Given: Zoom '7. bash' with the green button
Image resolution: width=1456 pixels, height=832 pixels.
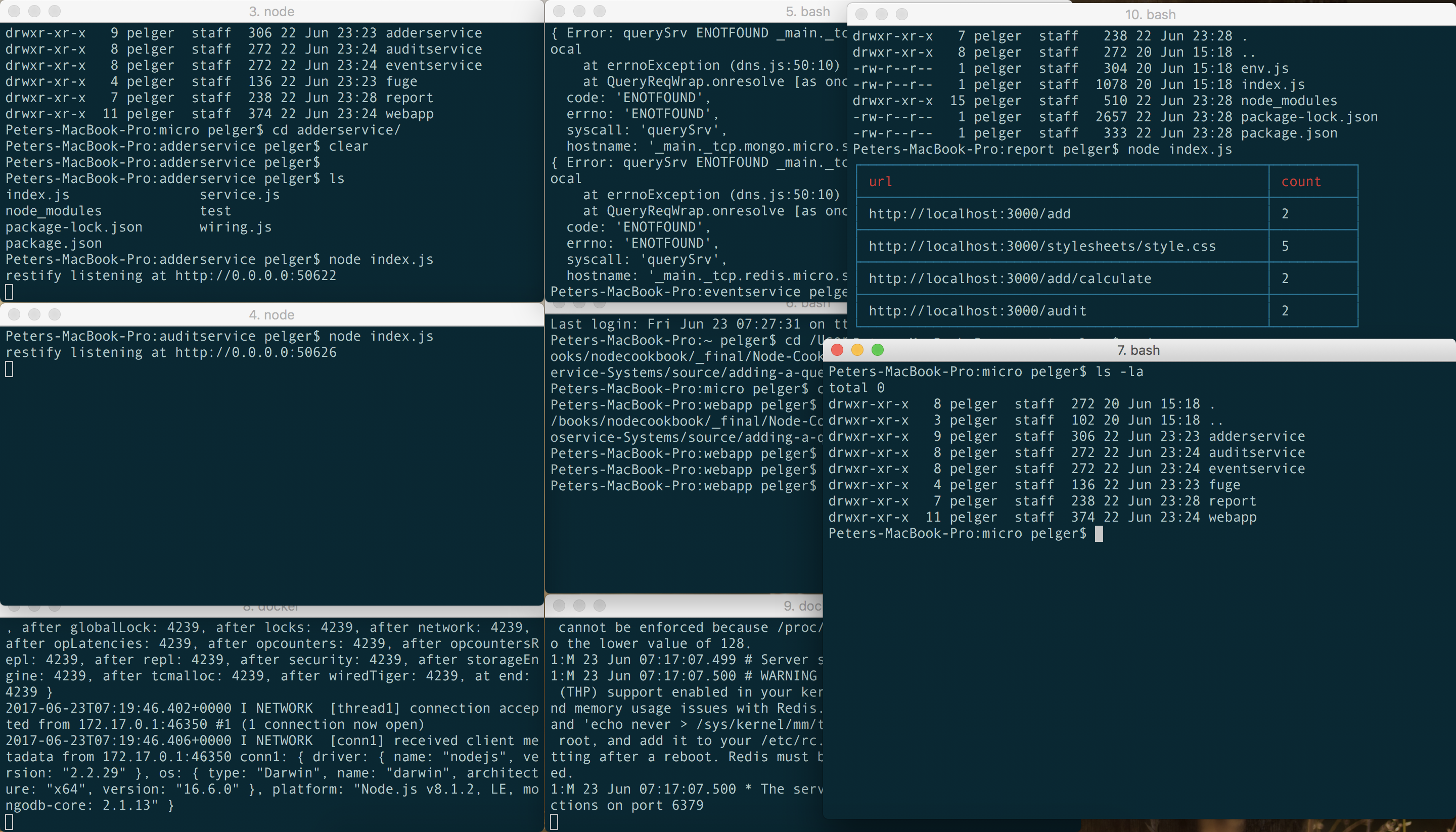Looking at the screenshot, I should pos(878,350).
